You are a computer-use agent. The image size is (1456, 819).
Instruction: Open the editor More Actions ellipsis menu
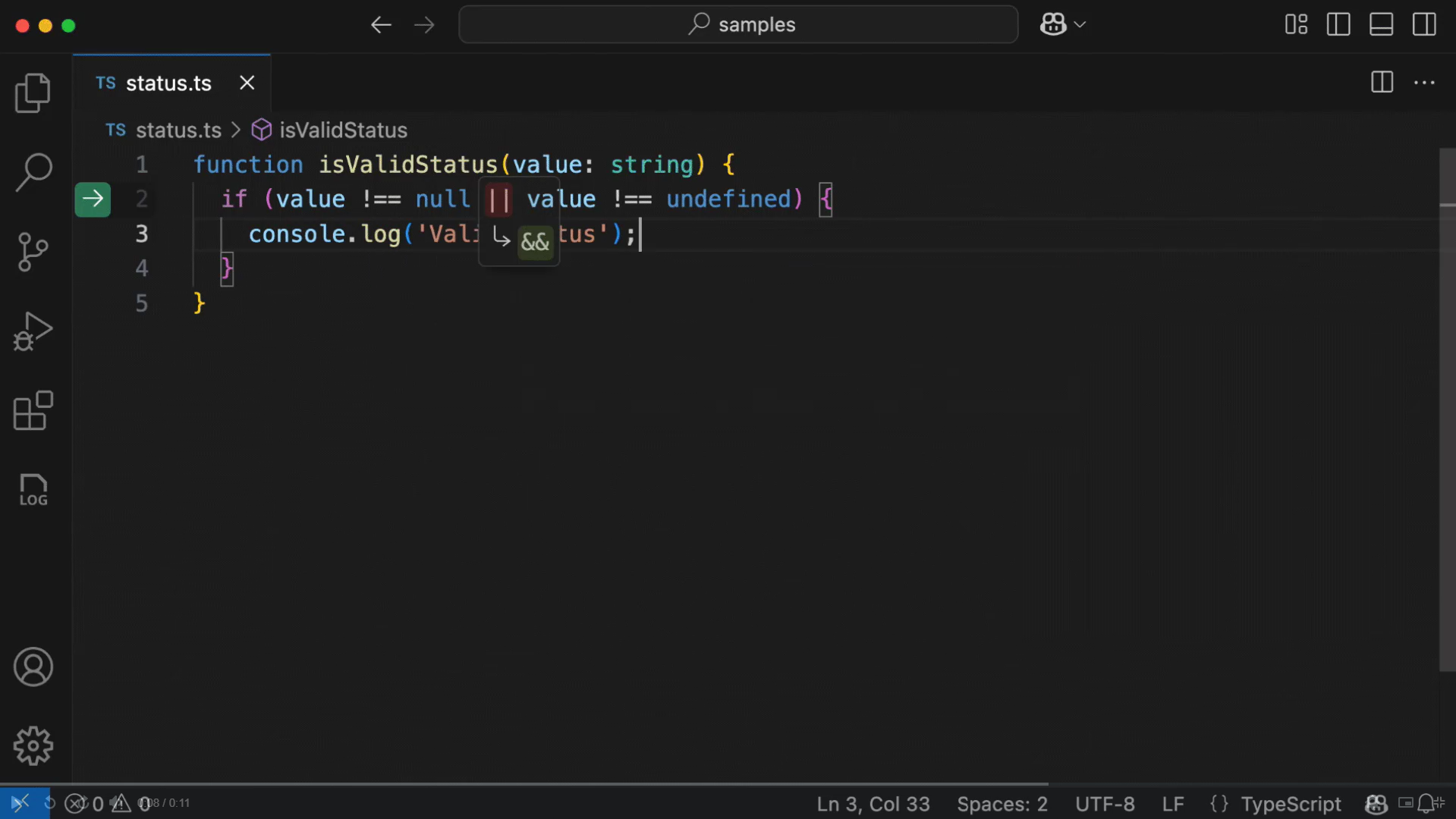(1424, 83)
